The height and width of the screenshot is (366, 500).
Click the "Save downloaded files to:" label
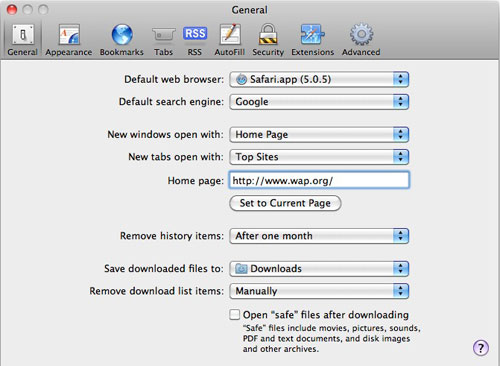tap(164, 269)
